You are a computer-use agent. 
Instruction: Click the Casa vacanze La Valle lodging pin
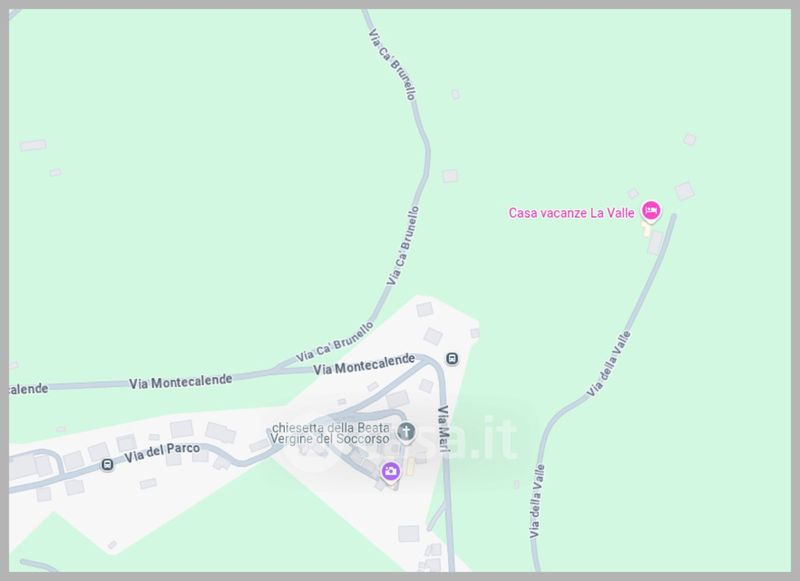651,211
